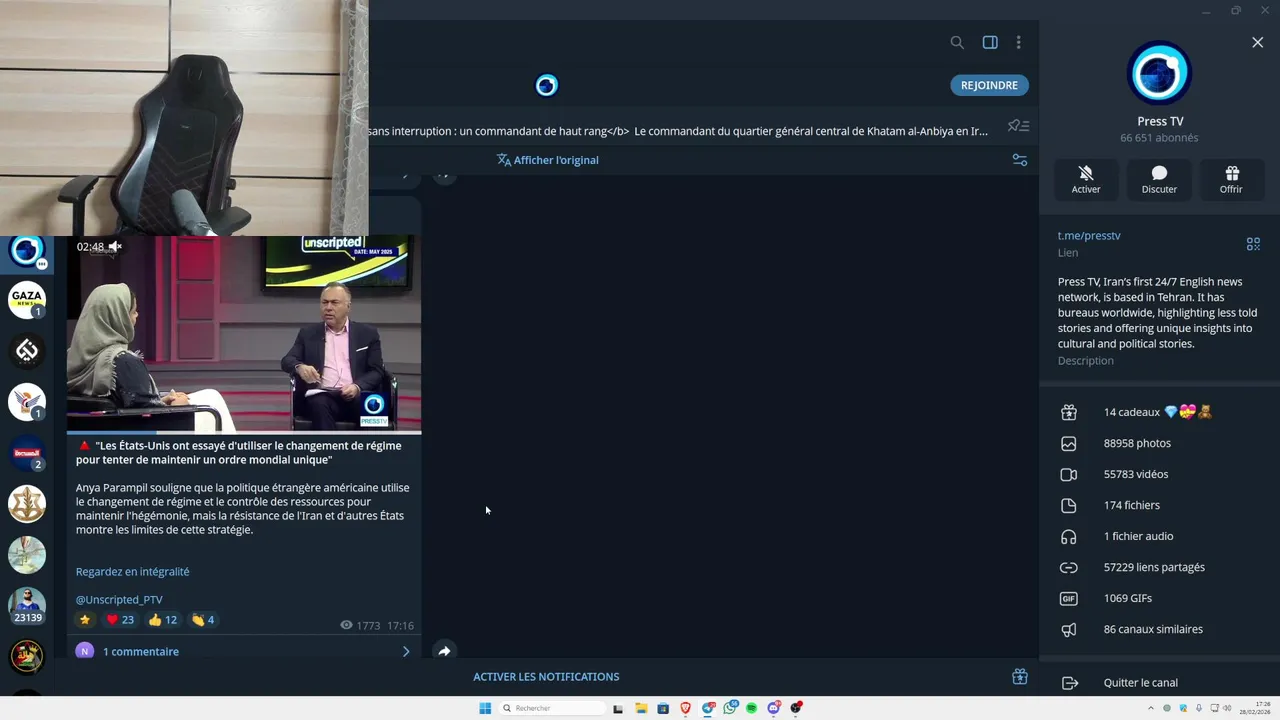Toggle the side panel layout icon
This screenshot has height=720, width=1280.
tap(990, 42)
